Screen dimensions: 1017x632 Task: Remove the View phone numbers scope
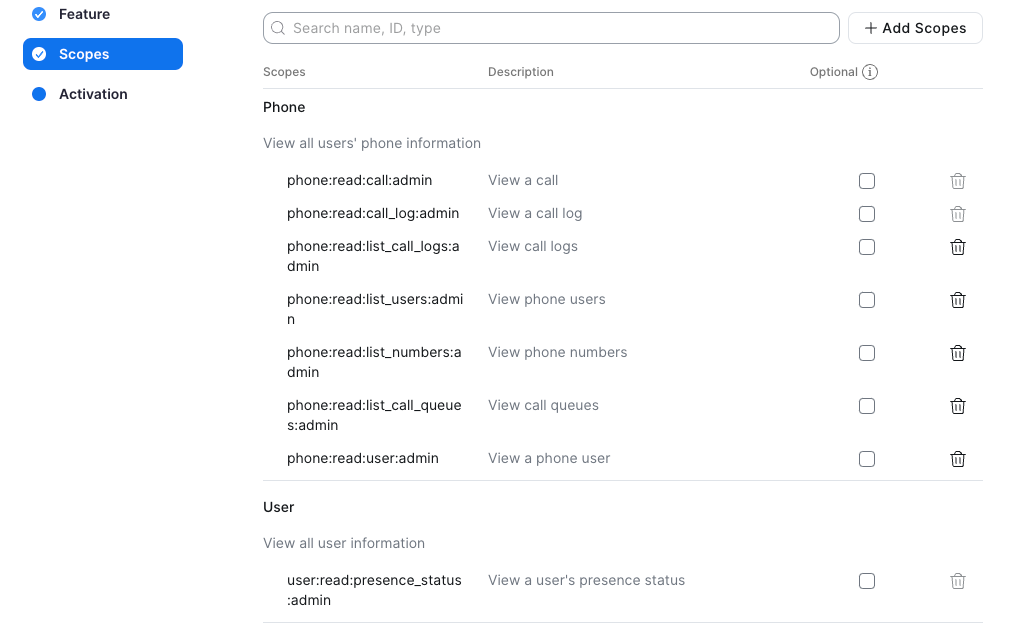coord(957,353)
